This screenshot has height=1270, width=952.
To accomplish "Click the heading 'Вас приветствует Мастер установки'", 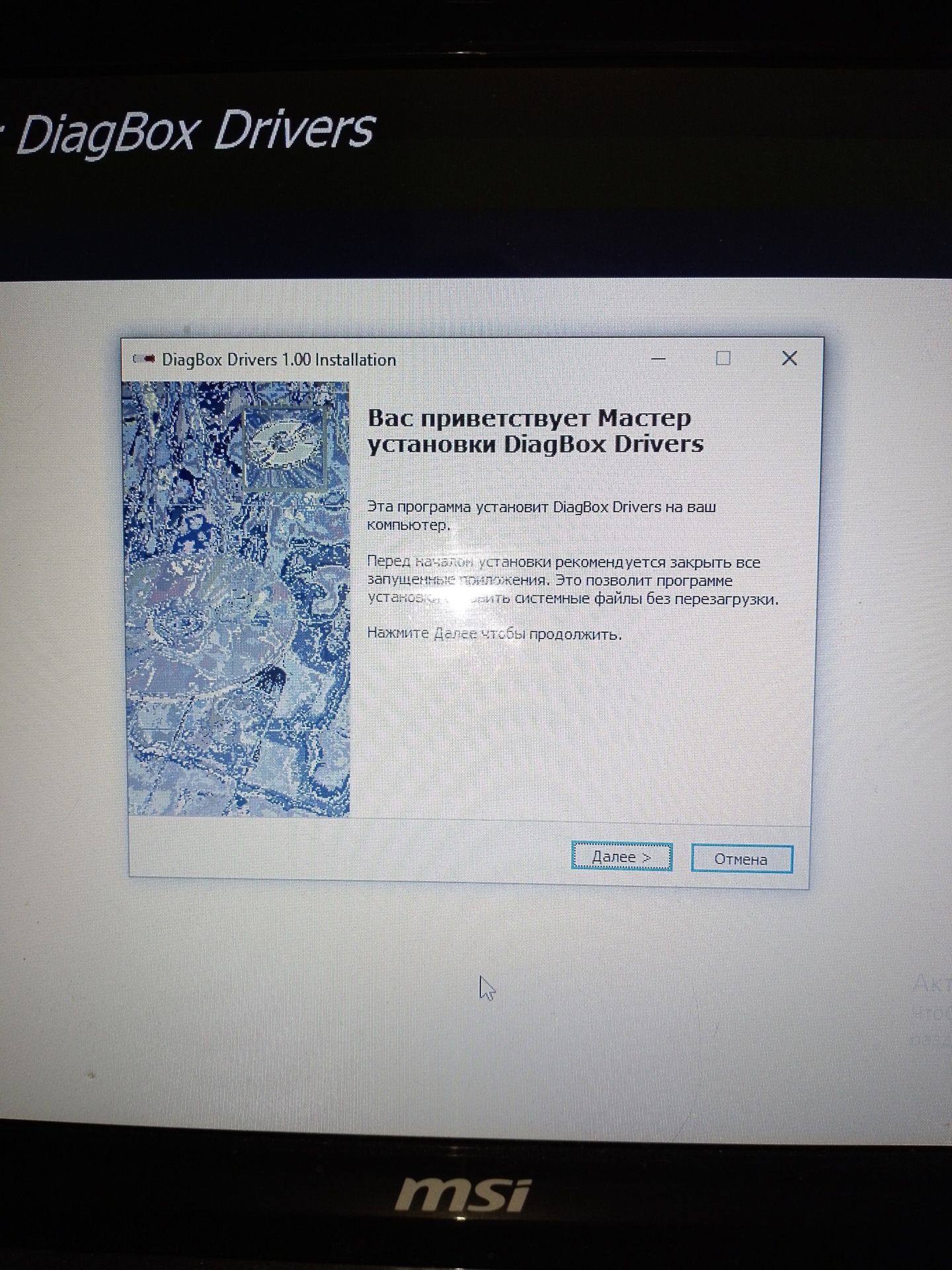I will coord(535,431).
